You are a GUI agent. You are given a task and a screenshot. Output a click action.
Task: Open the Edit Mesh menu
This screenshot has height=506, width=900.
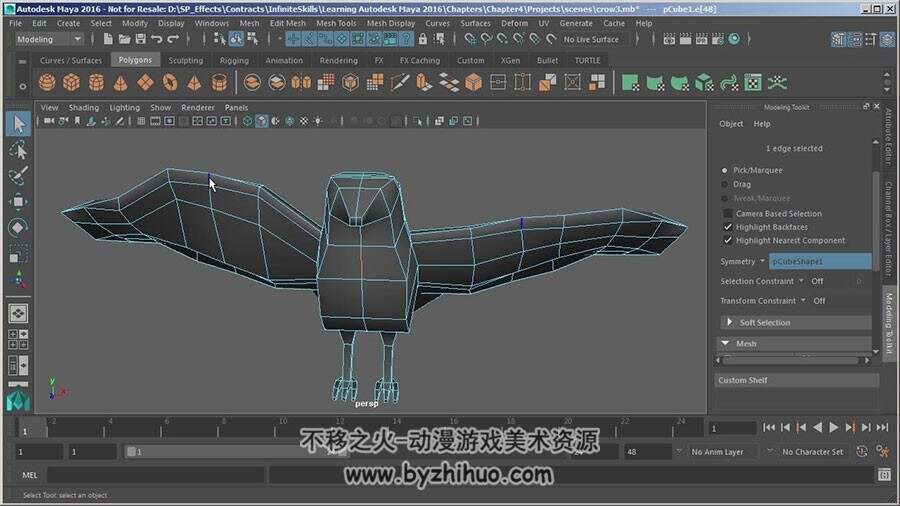coord(288,24)
